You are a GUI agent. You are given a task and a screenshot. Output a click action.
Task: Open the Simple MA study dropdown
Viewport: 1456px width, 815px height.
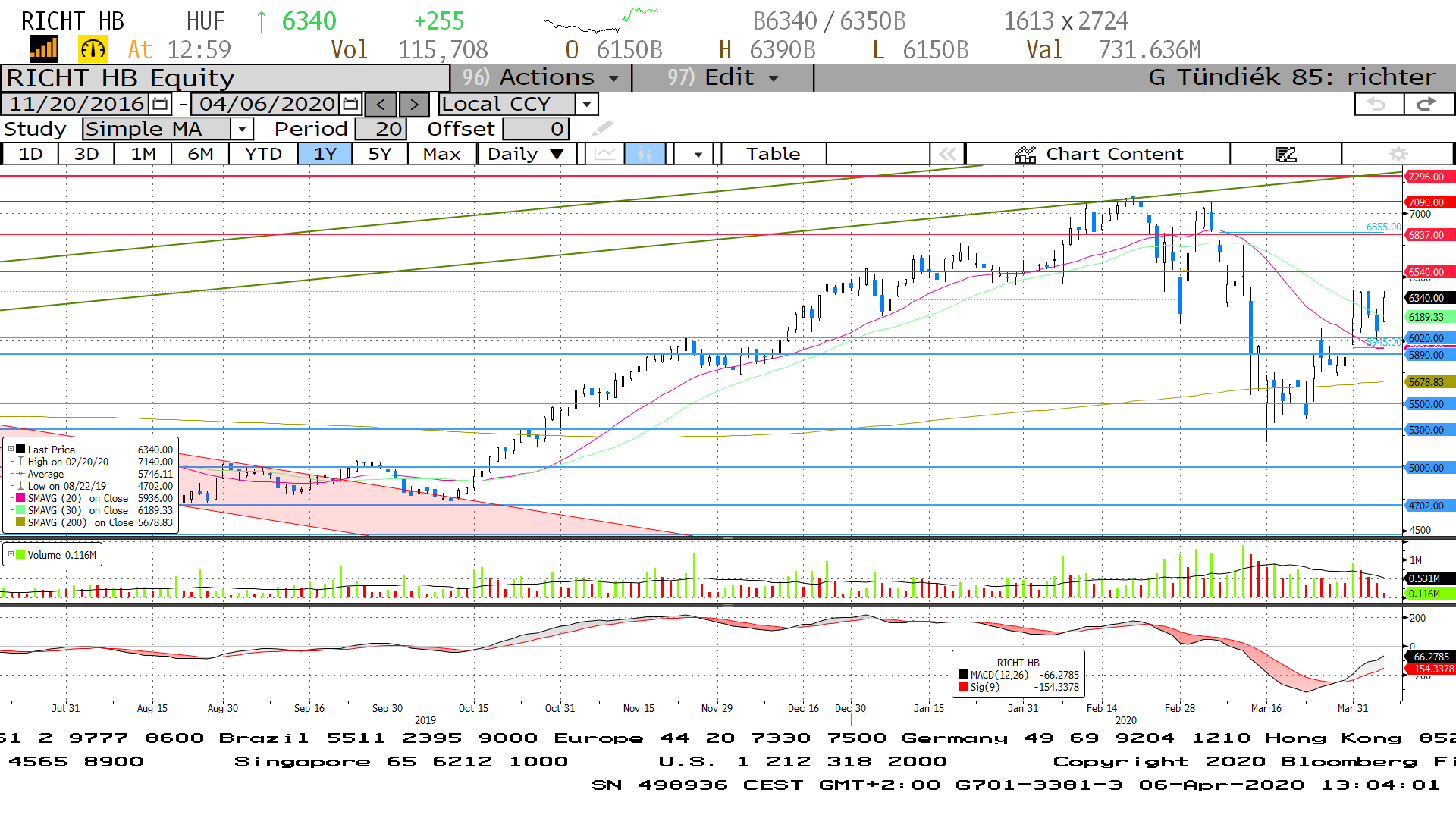(x=242, y=129)
